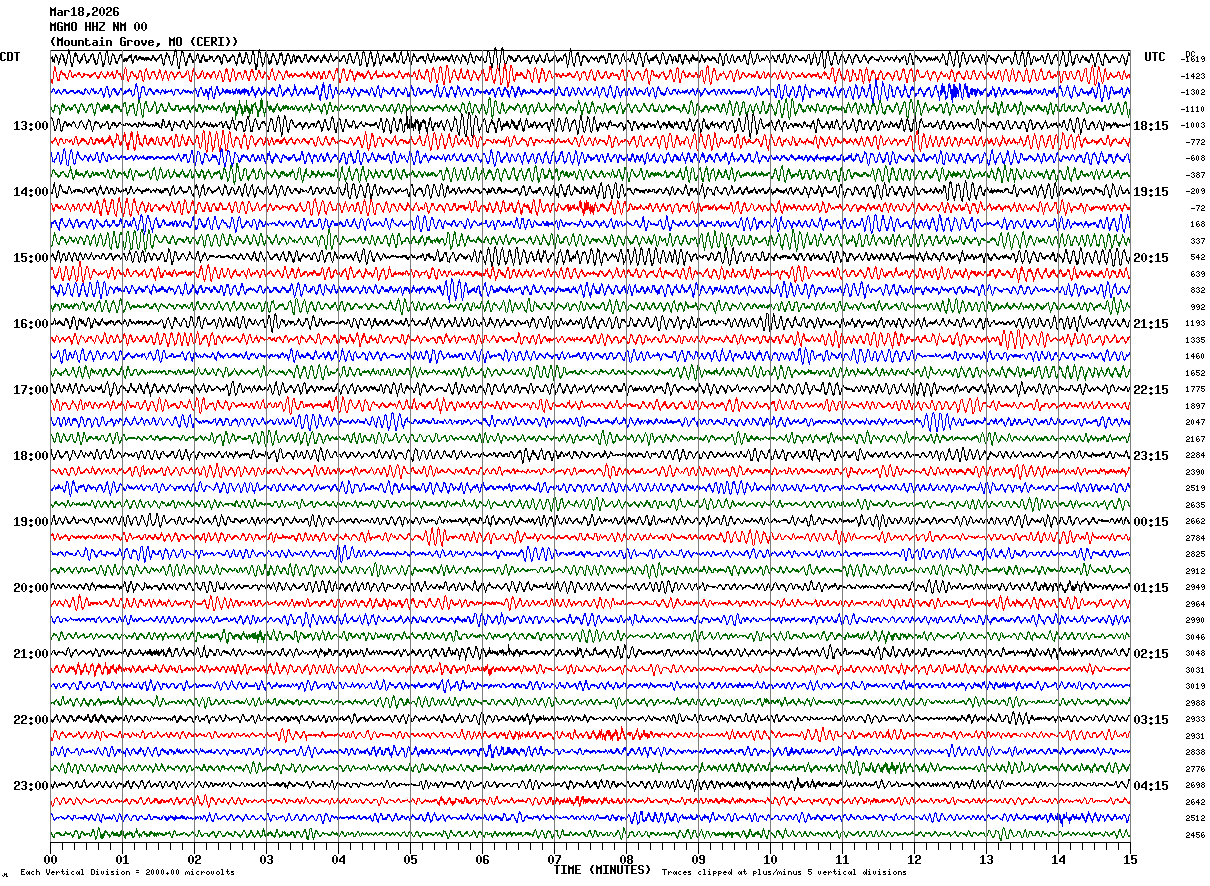Click the vertical division scale note

click(127, 872)
